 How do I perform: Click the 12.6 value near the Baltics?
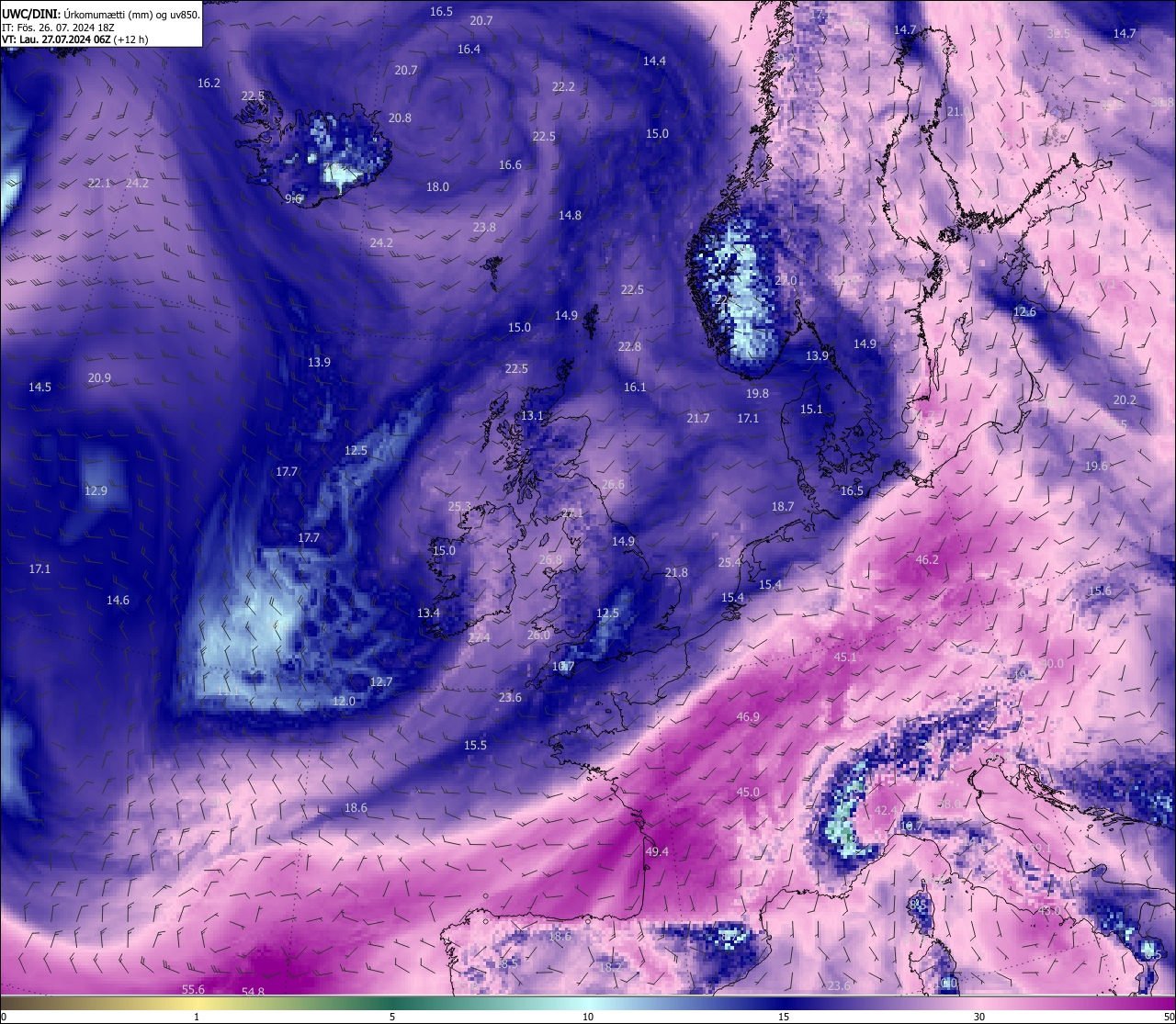(1024, 312)
